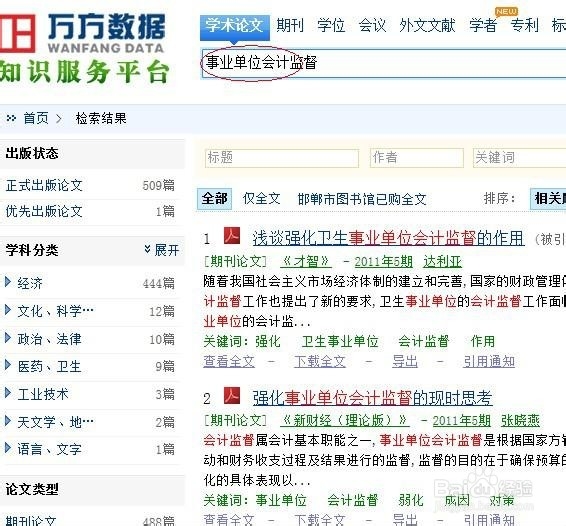Click the breadcrumb arrows icon before 首页
This screenshot has width=566, height=526.
(11, 118)
